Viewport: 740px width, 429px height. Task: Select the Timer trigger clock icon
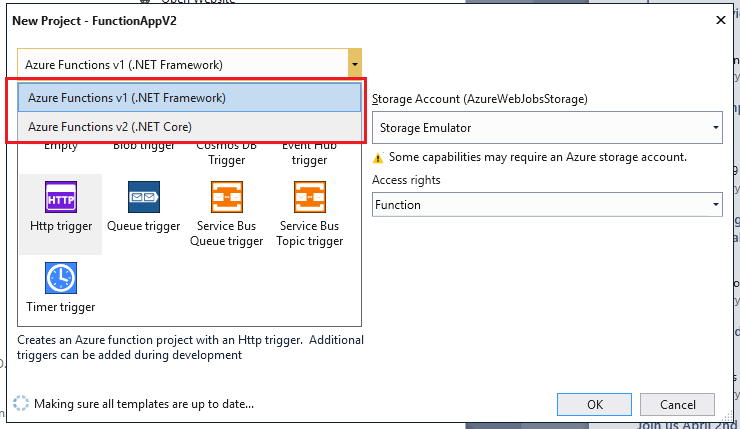point(61,278)
